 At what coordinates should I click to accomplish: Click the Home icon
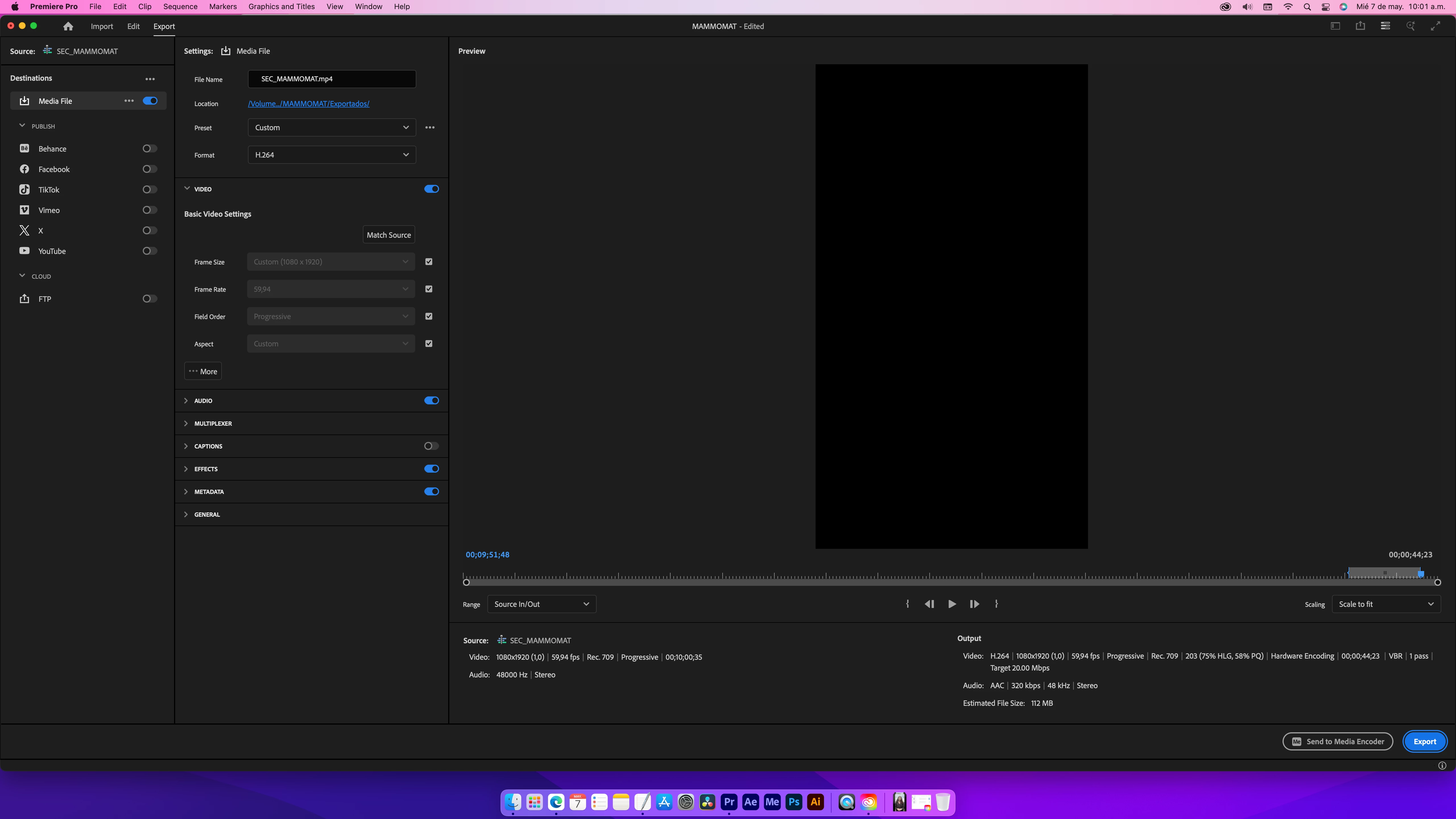pos(68,26)
